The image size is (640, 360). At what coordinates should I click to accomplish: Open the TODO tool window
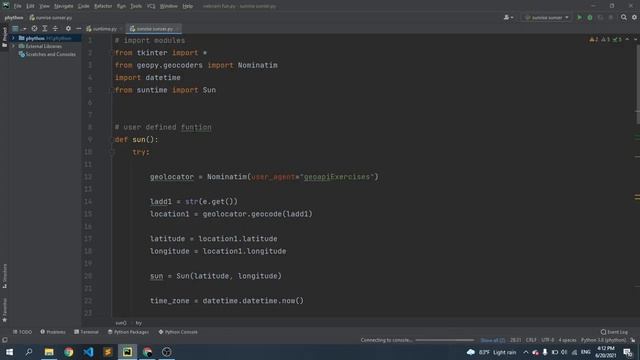click(22, 332)
